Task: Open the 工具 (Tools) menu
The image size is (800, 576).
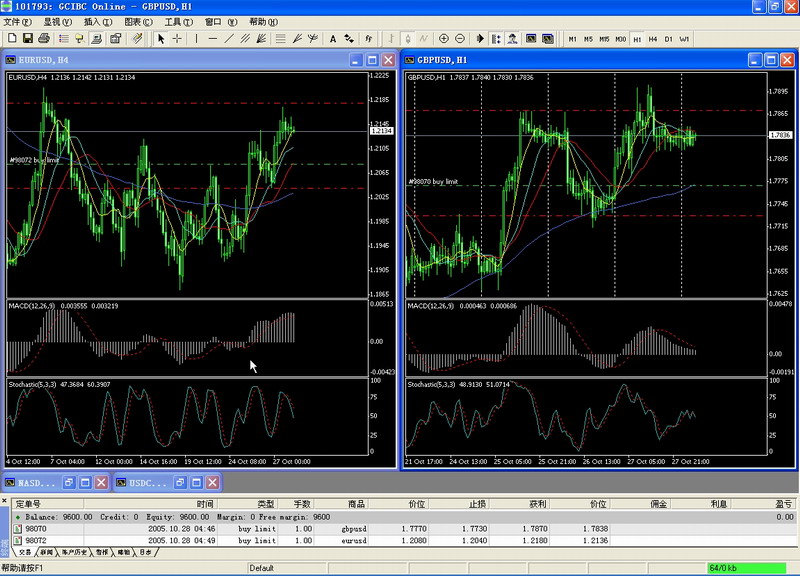Action: (177, 21)
